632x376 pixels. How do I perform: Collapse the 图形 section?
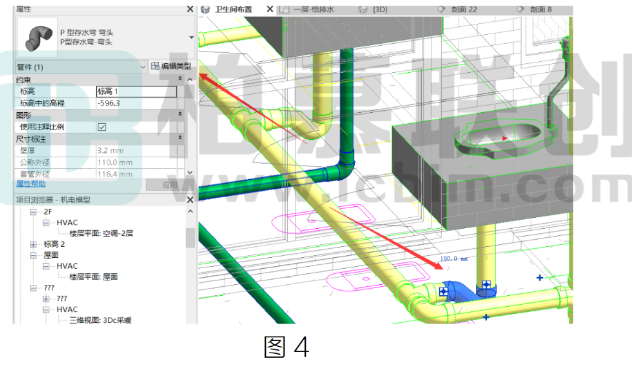pos(180,114)
